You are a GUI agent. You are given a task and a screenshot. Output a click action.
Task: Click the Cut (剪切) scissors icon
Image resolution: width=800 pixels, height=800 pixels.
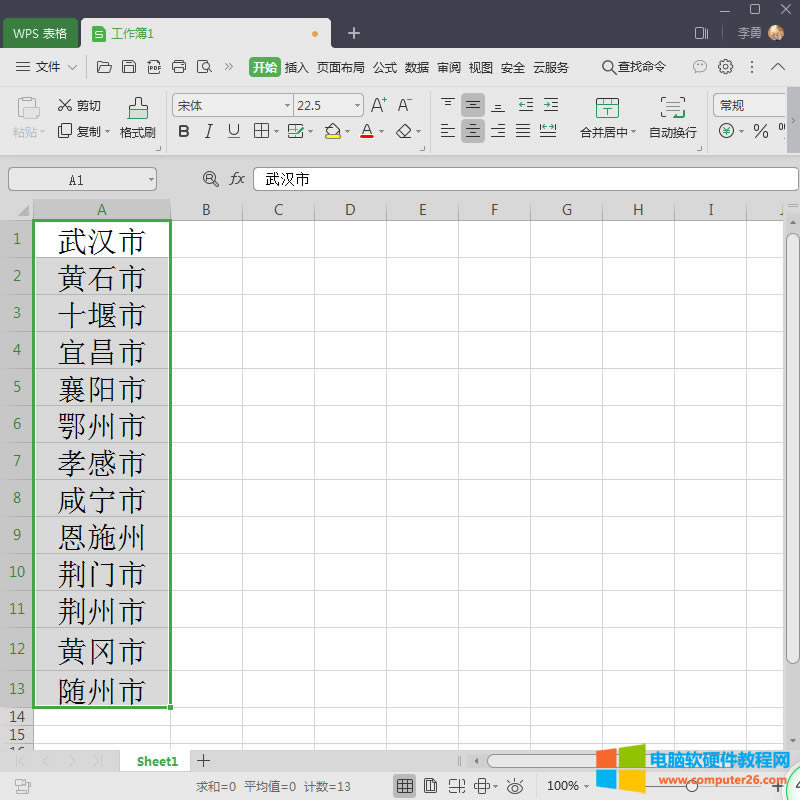(x=65, y=105)
